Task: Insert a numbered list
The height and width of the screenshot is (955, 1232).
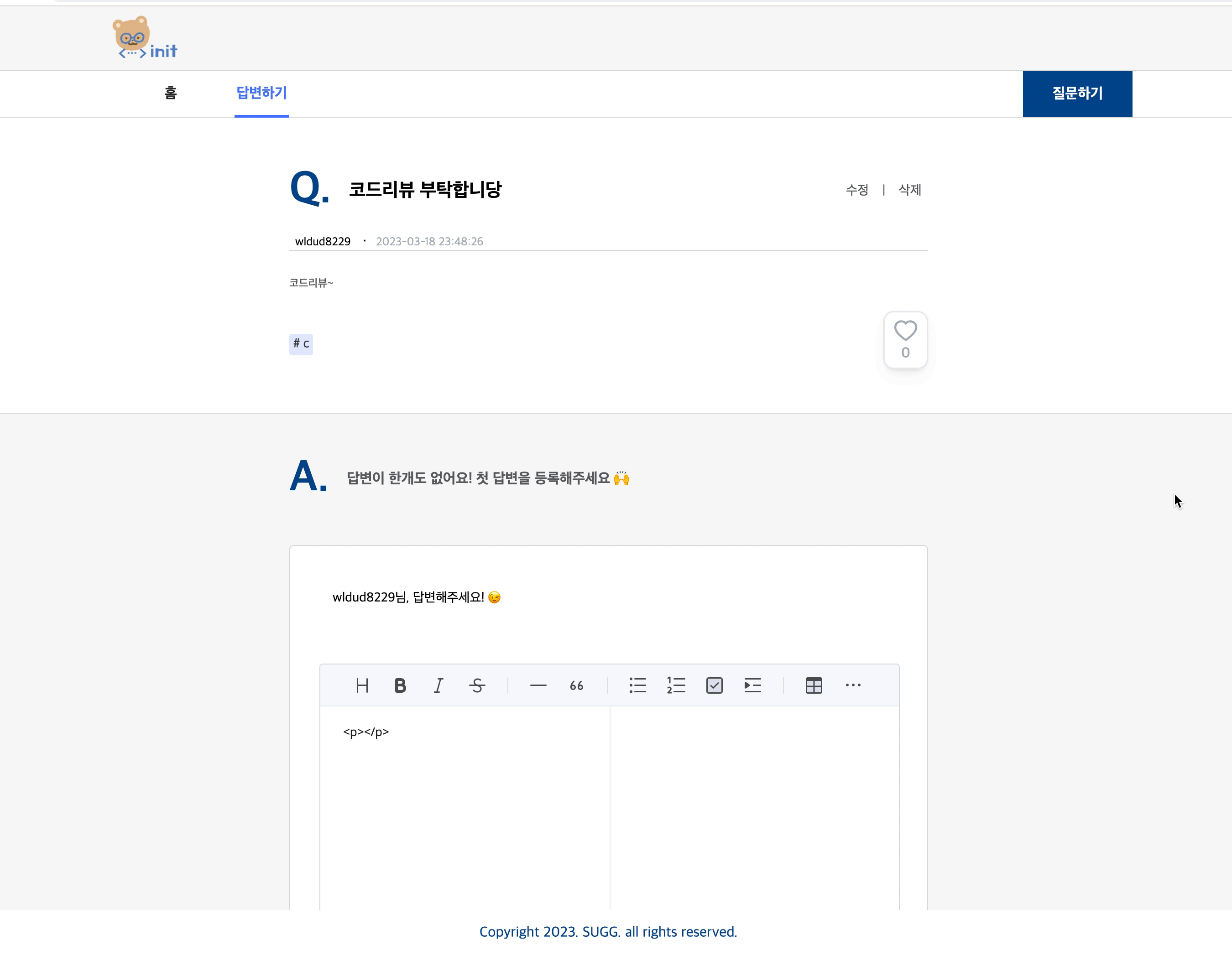Action: [x=676, y=685]
